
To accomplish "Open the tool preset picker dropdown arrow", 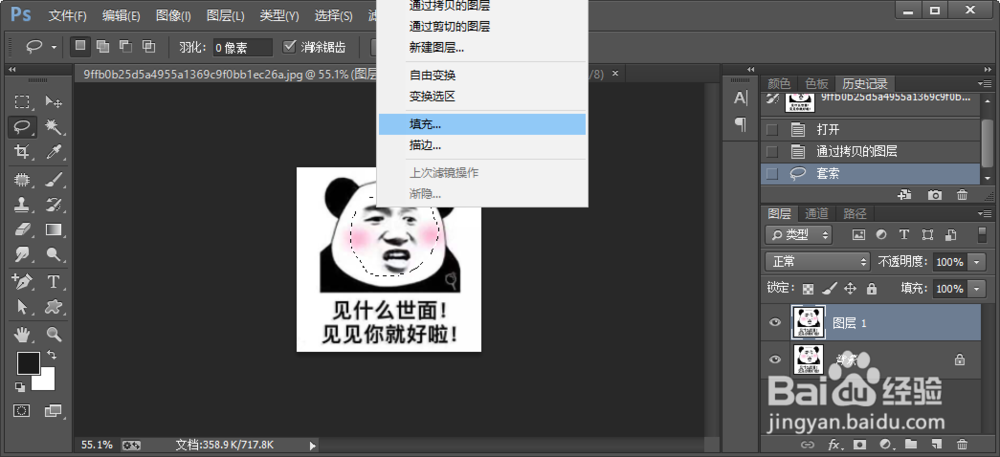I will point(54,47).
